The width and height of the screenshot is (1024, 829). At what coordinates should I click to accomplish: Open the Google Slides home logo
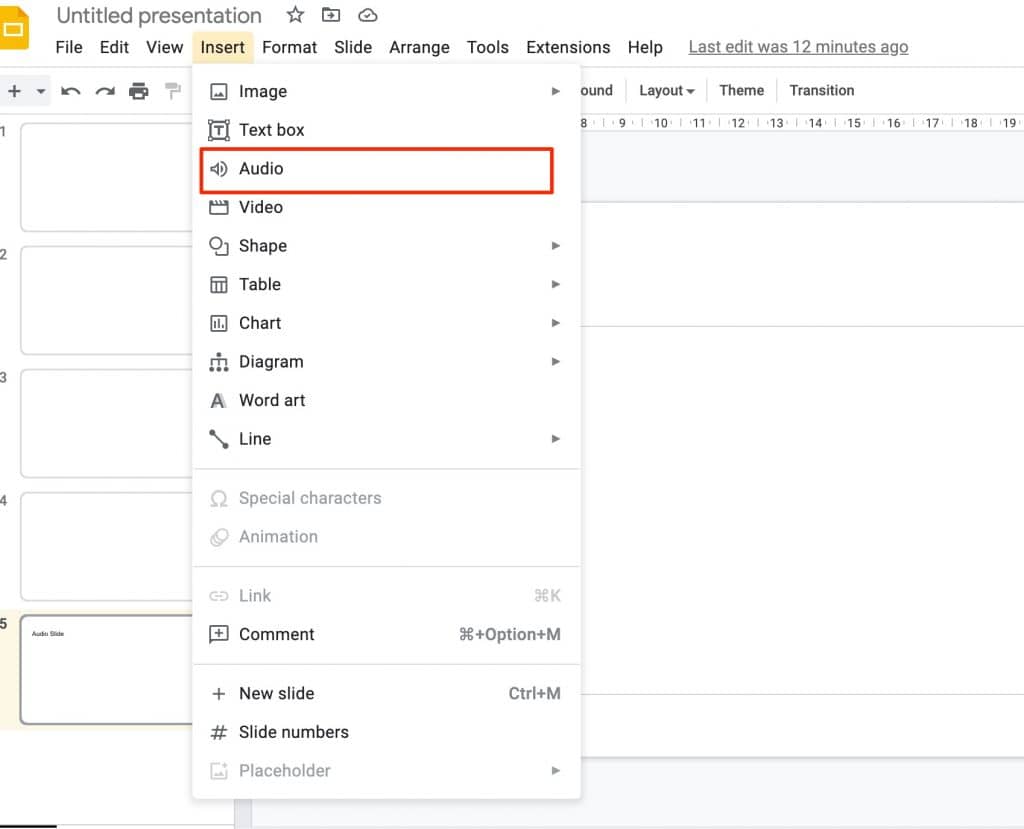pos(13,27)
